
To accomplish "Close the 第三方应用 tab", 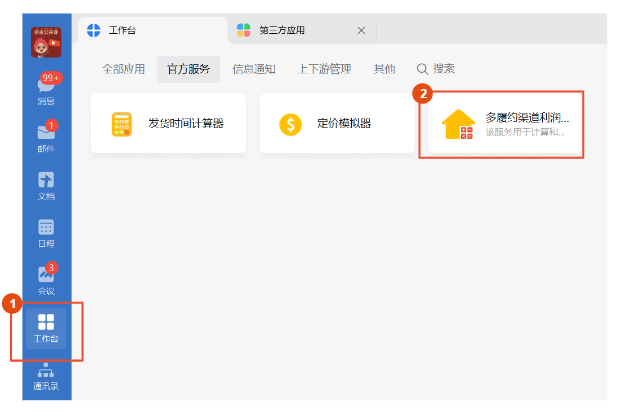I will click(361, 31).
